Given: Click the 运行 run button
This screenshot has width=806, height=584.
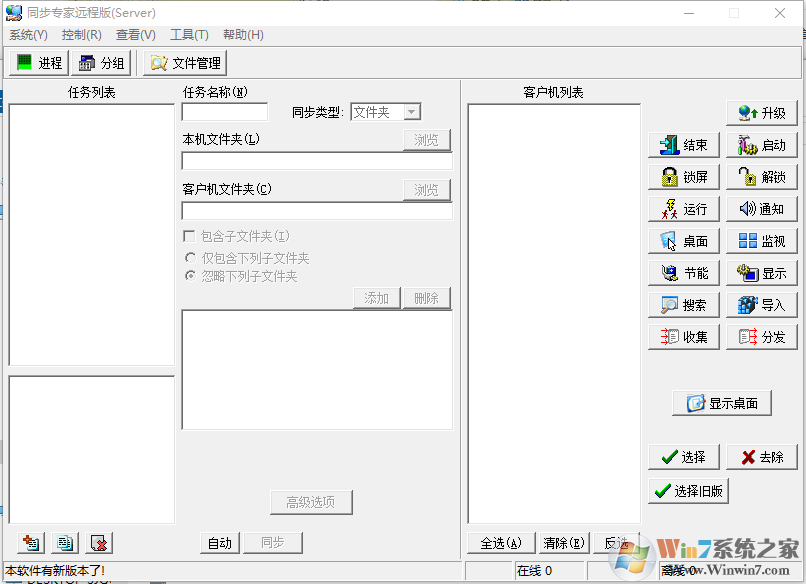Looking at the screenshot, I should click(684, 209).
